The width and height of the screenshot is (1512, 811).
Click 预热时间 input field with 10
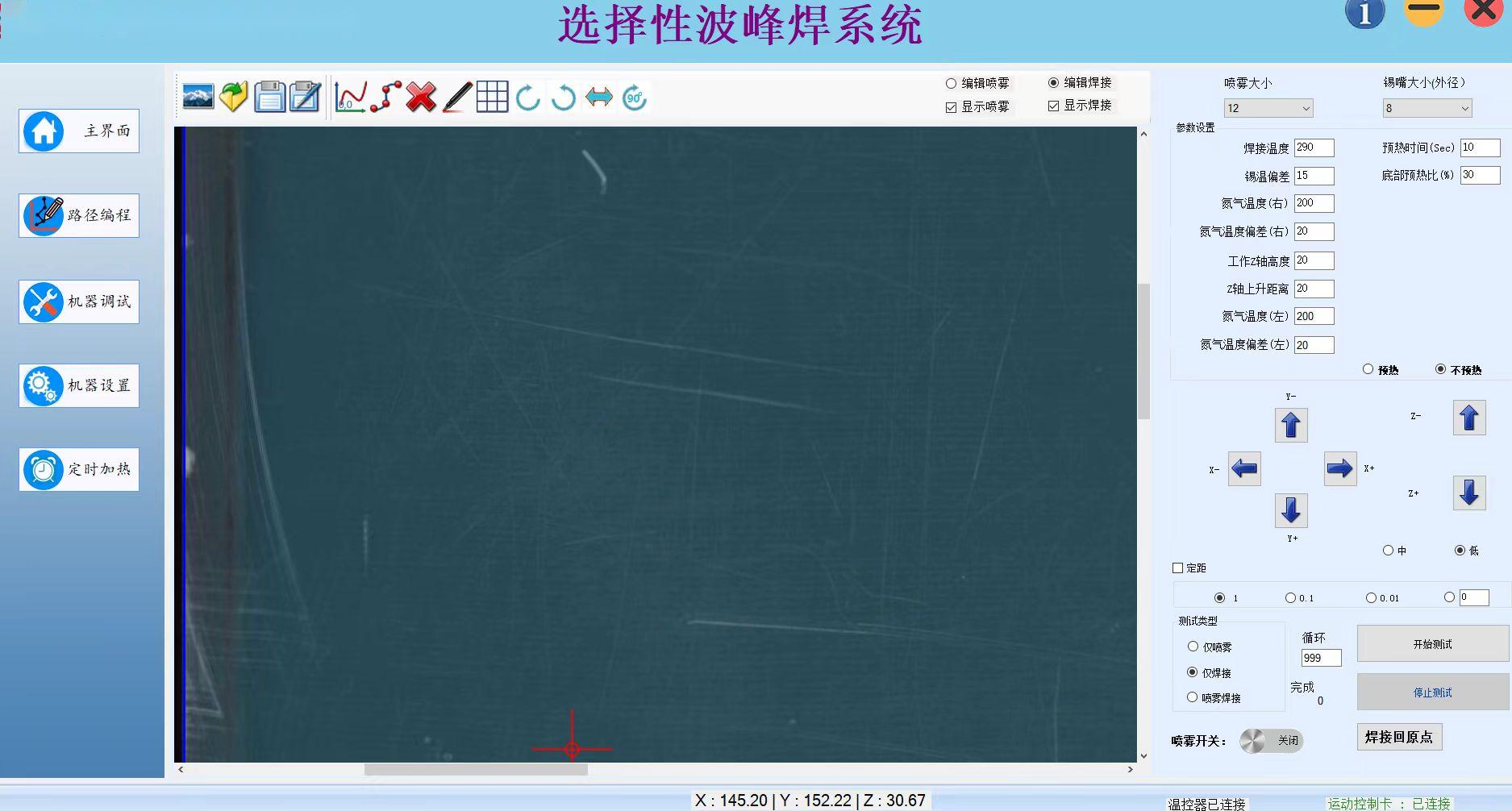click(1481, 148)
